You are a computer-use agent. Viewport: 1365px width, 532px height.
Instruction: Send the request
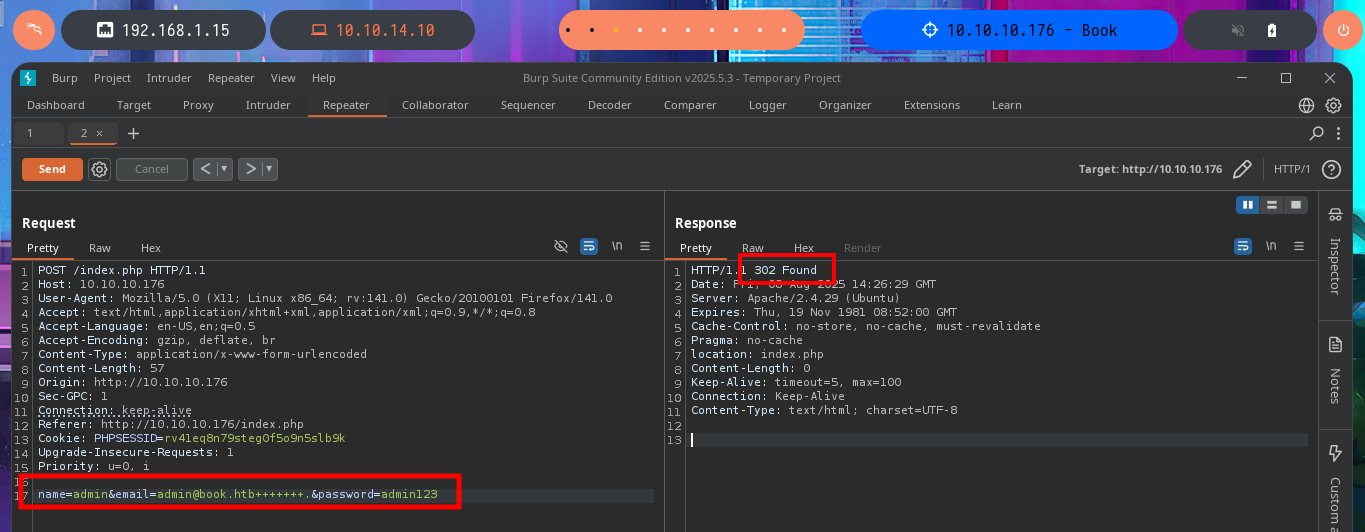[52, 169]
